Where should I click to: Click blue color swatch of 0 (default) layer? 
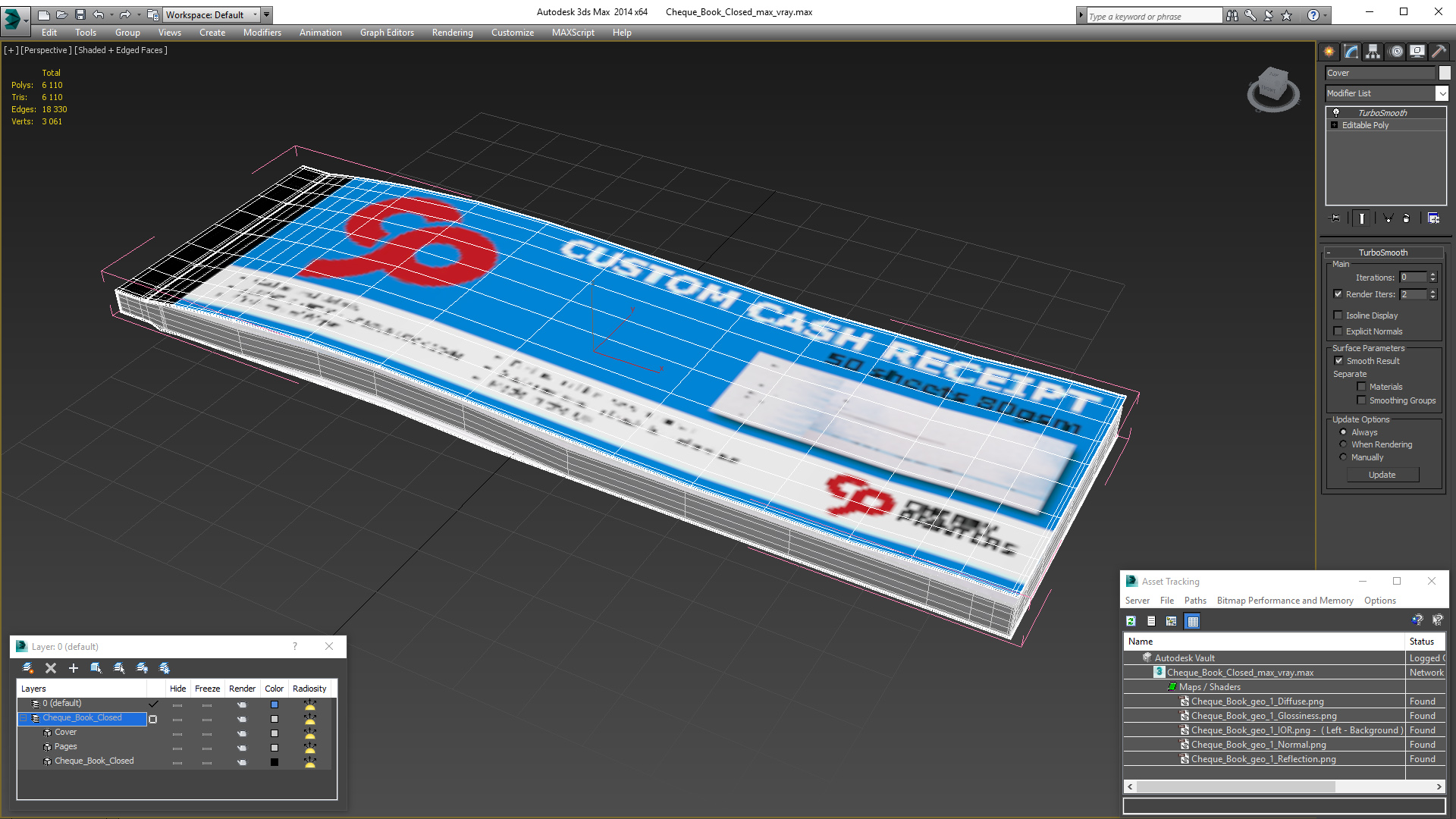coord(275,704)
